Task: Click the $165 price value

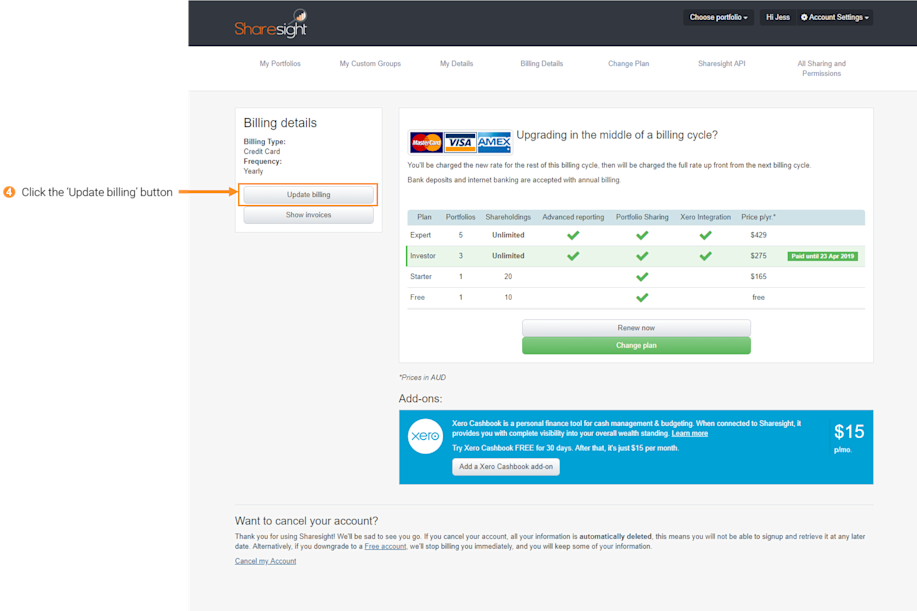Action: point(759,277)
